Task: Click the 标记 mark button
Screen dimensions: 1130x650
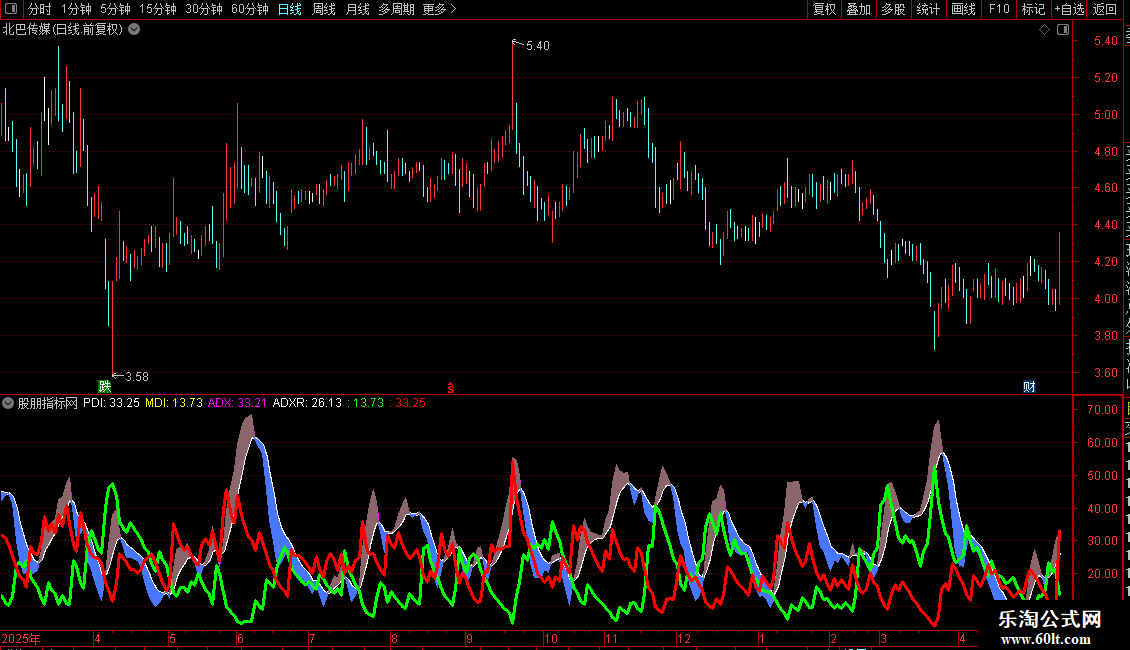Action: point(1033,9)
